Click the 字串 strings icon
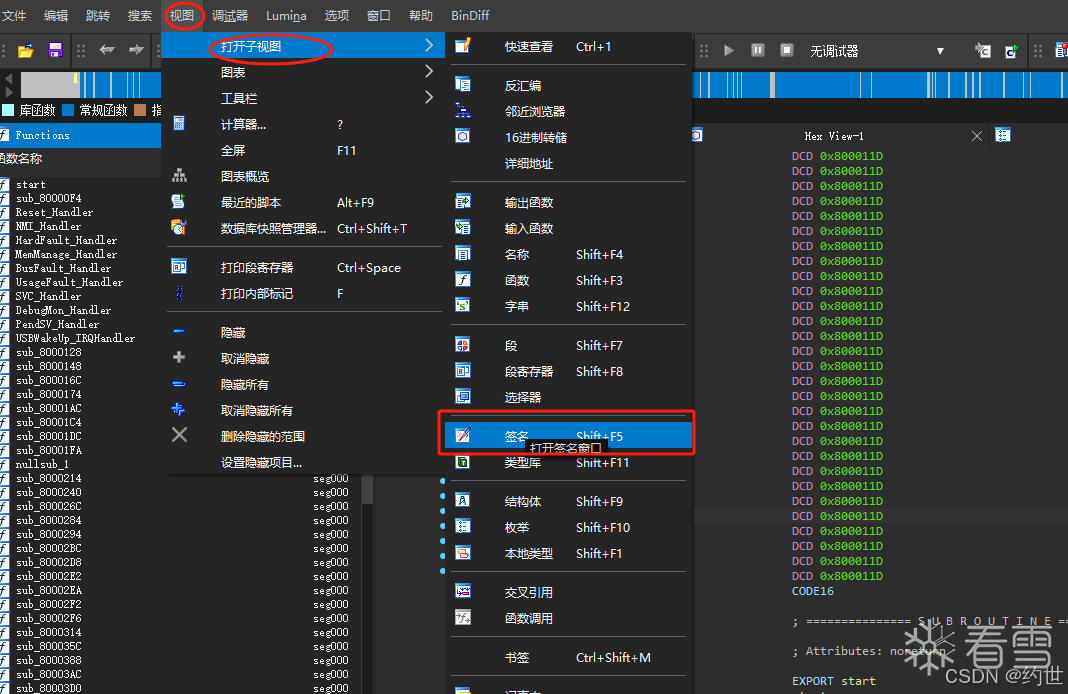The height and width of the screenshot is (694, 1068). 463,305
